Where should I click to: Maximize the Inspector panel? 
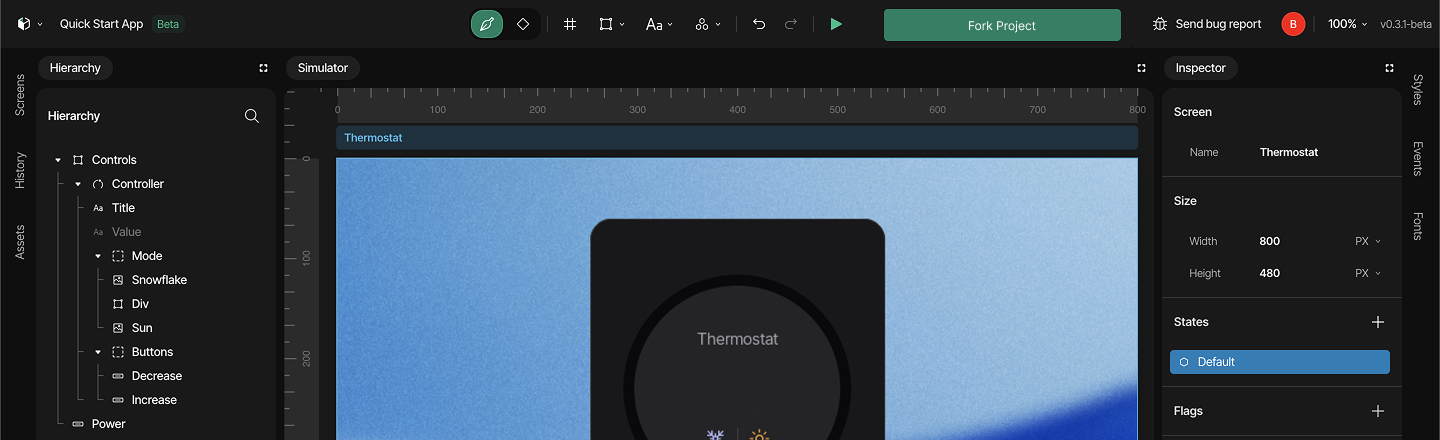pos(1389,68)
